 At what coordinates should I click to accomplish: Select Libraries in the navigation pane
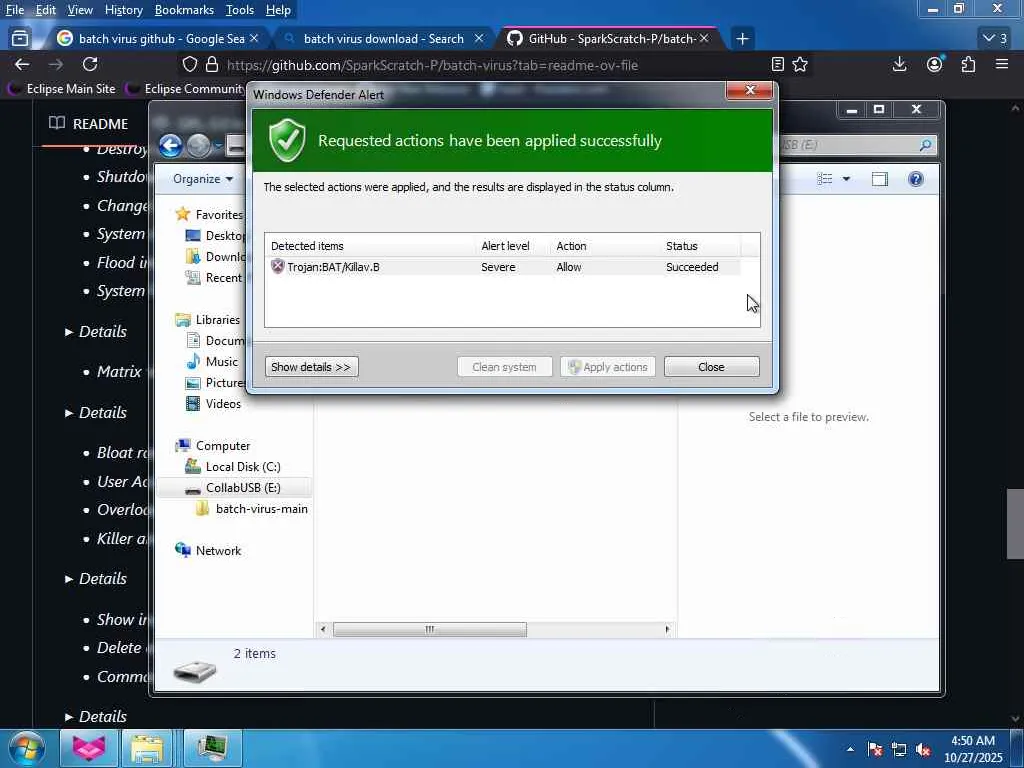(x=208, y=319)
